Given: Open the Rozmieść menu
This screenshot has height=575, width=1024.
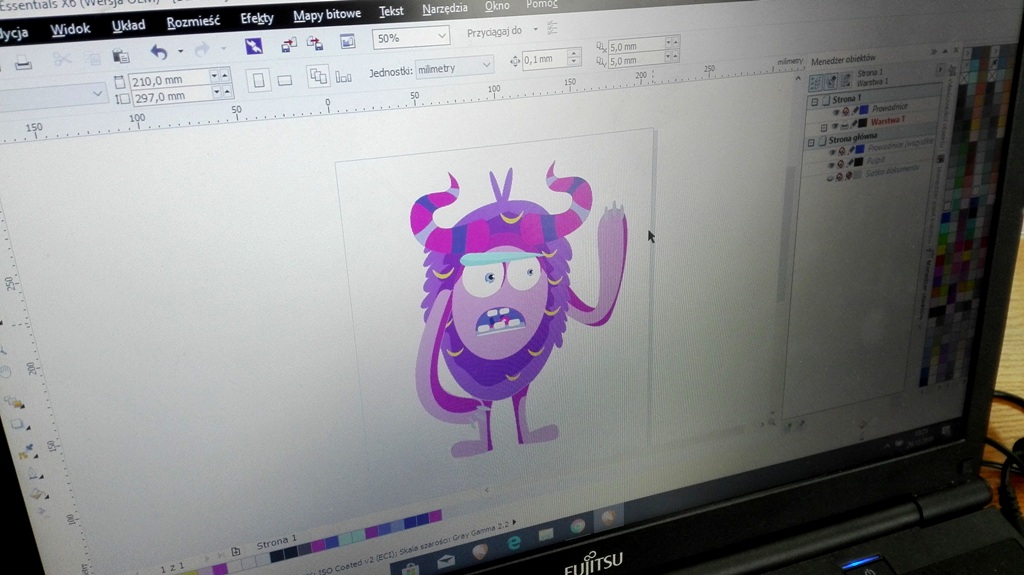Looking at the screenshot, I should pyautogui.click(x=193, y=22).
